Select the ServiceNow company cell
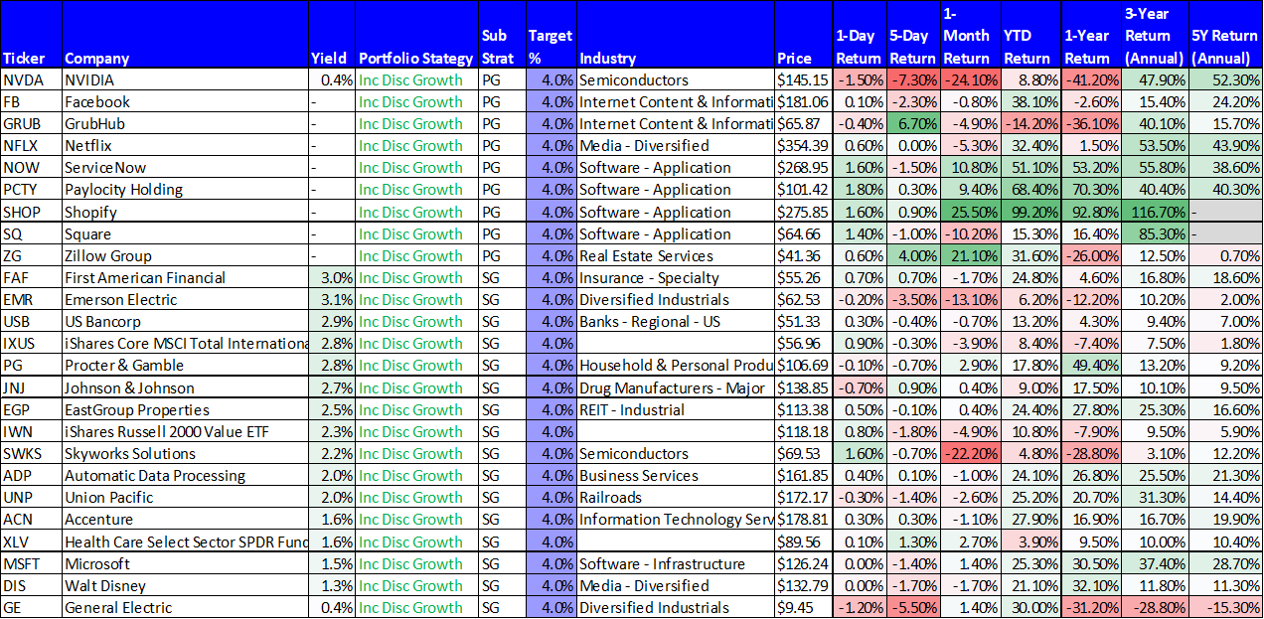Image resolution: width=1264 pixels, height=619 pixels. click(x=185, y=168)
